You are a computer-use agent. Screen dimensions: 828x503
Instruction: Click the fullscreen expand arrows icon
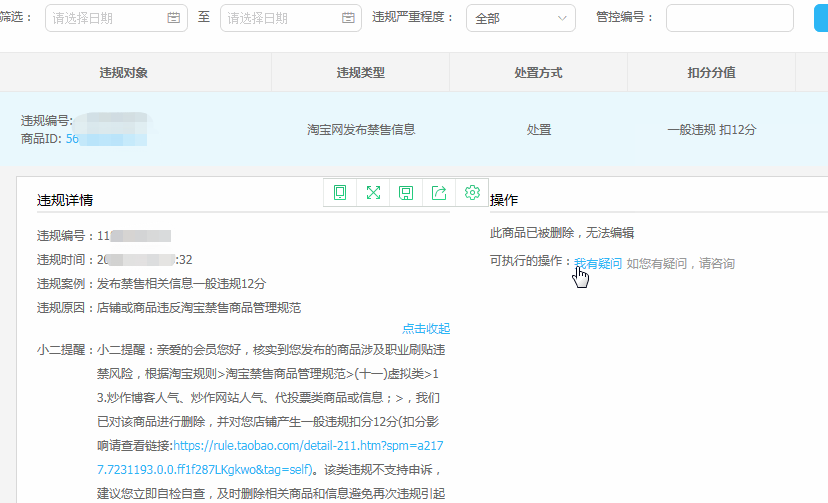[x=373, y=193]
